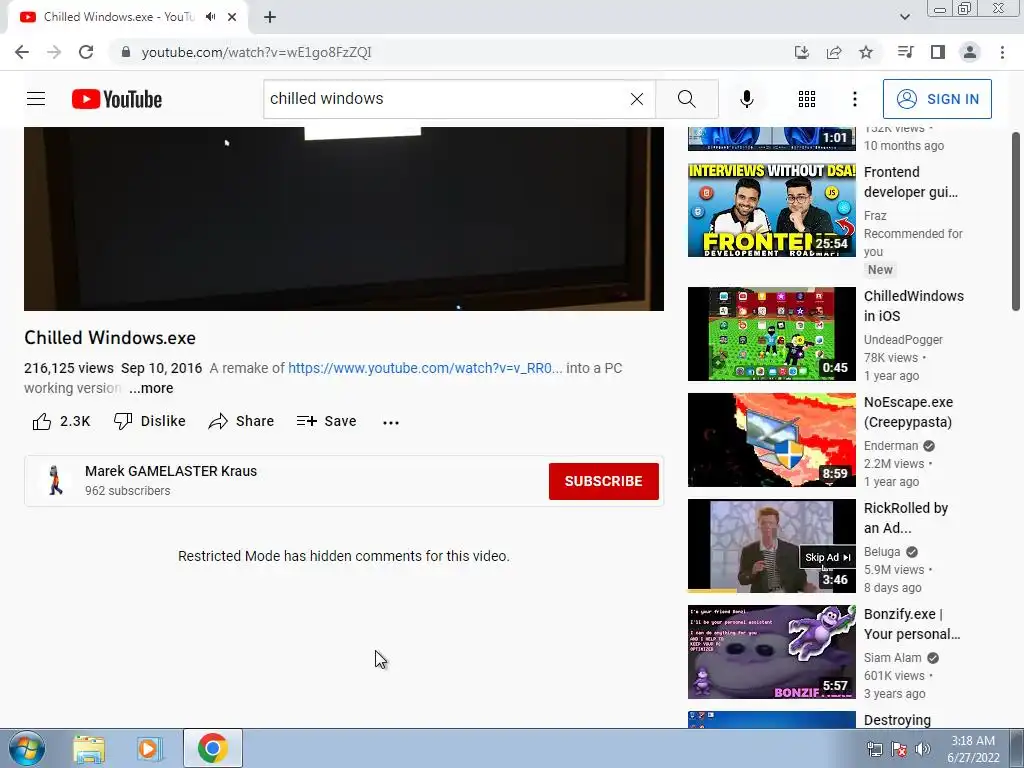
Task: Open the YouTube apps grid
Action: click(807, 99)
